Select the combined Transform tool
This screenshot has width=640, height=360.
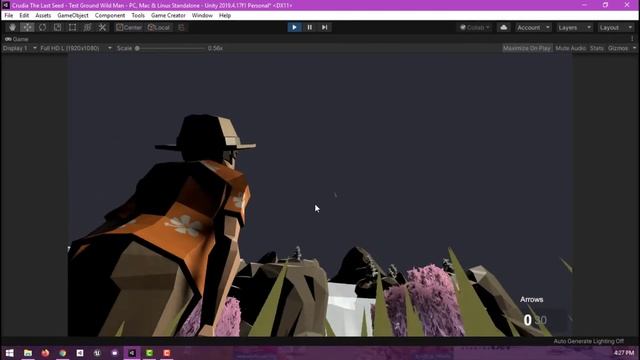87,27
